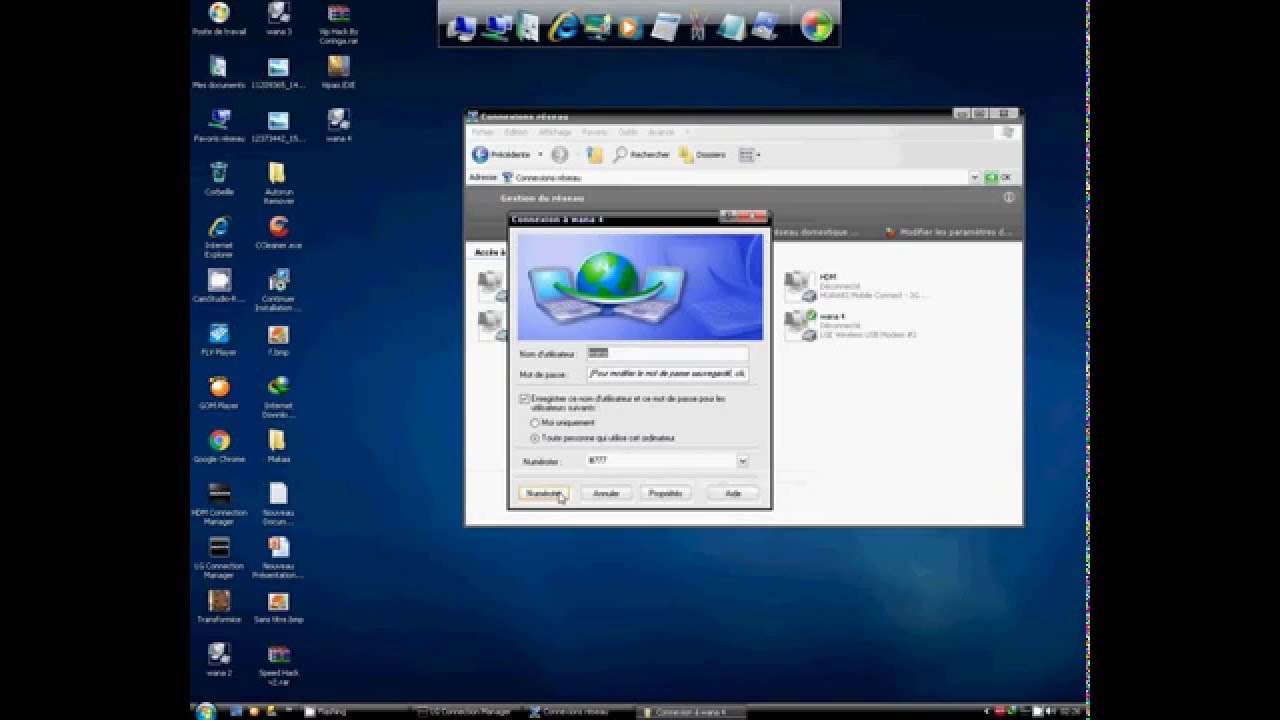The image size is (1280, 720).
Task: Open Mes documents desktop icon
Action: pyautogui.click(x=219, y=73)
